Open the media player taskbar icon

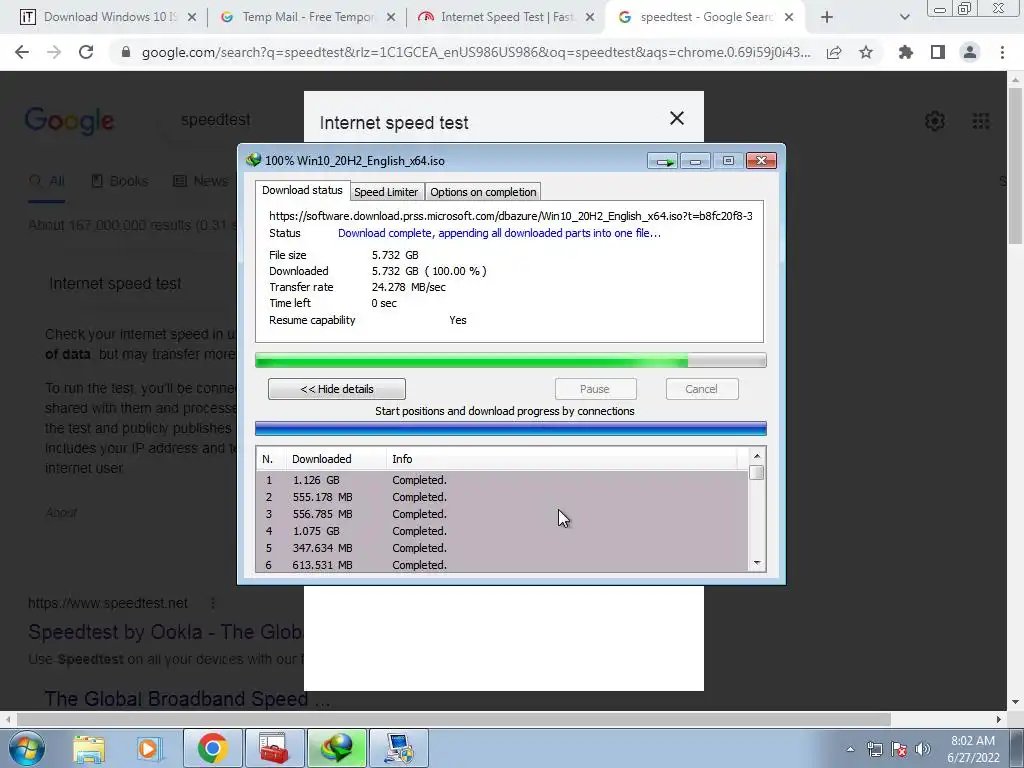coord(150,748)
